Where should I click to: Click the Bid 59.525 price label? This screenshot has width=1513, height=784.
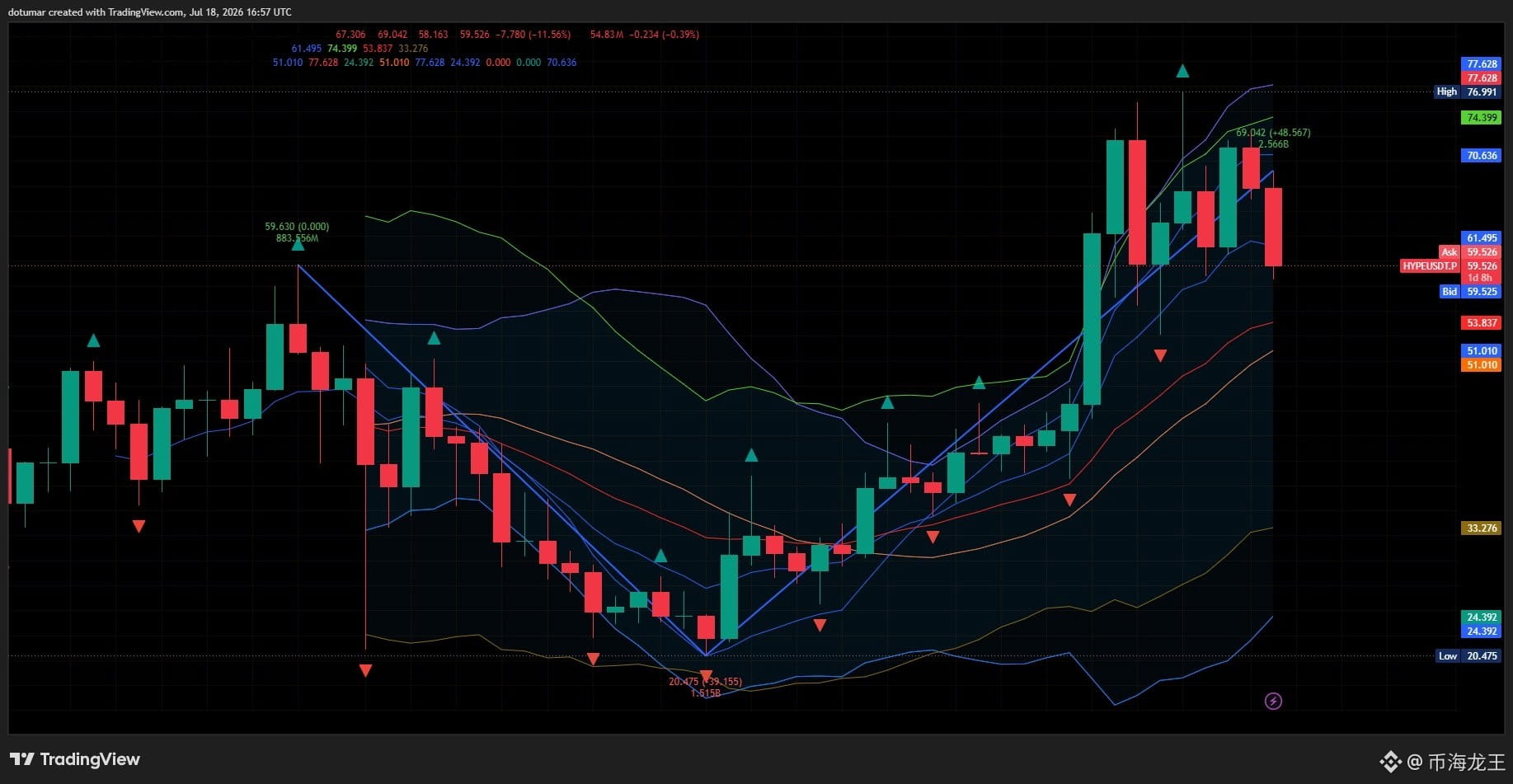1470,291
